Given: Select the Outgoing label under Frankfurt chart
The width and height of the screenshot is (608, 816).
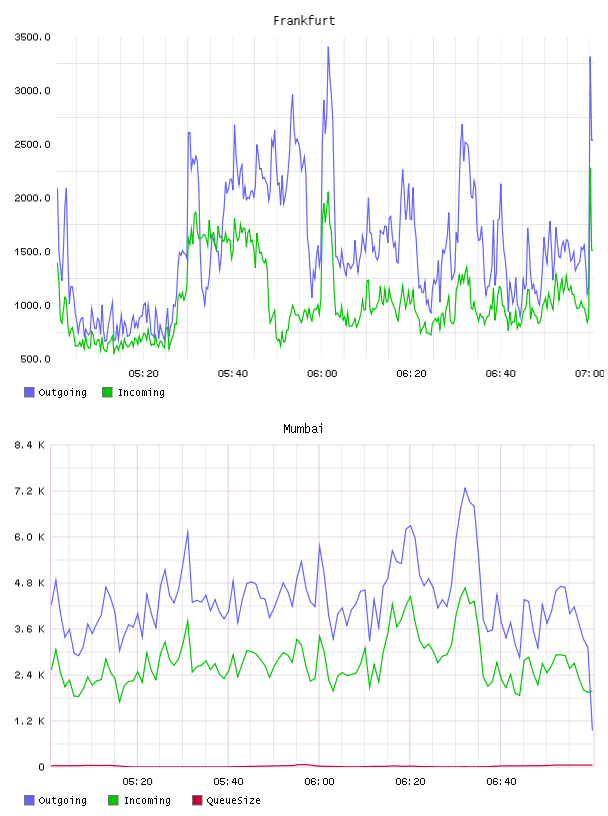Looking at the screenshot, I should [x=62, y=393].
